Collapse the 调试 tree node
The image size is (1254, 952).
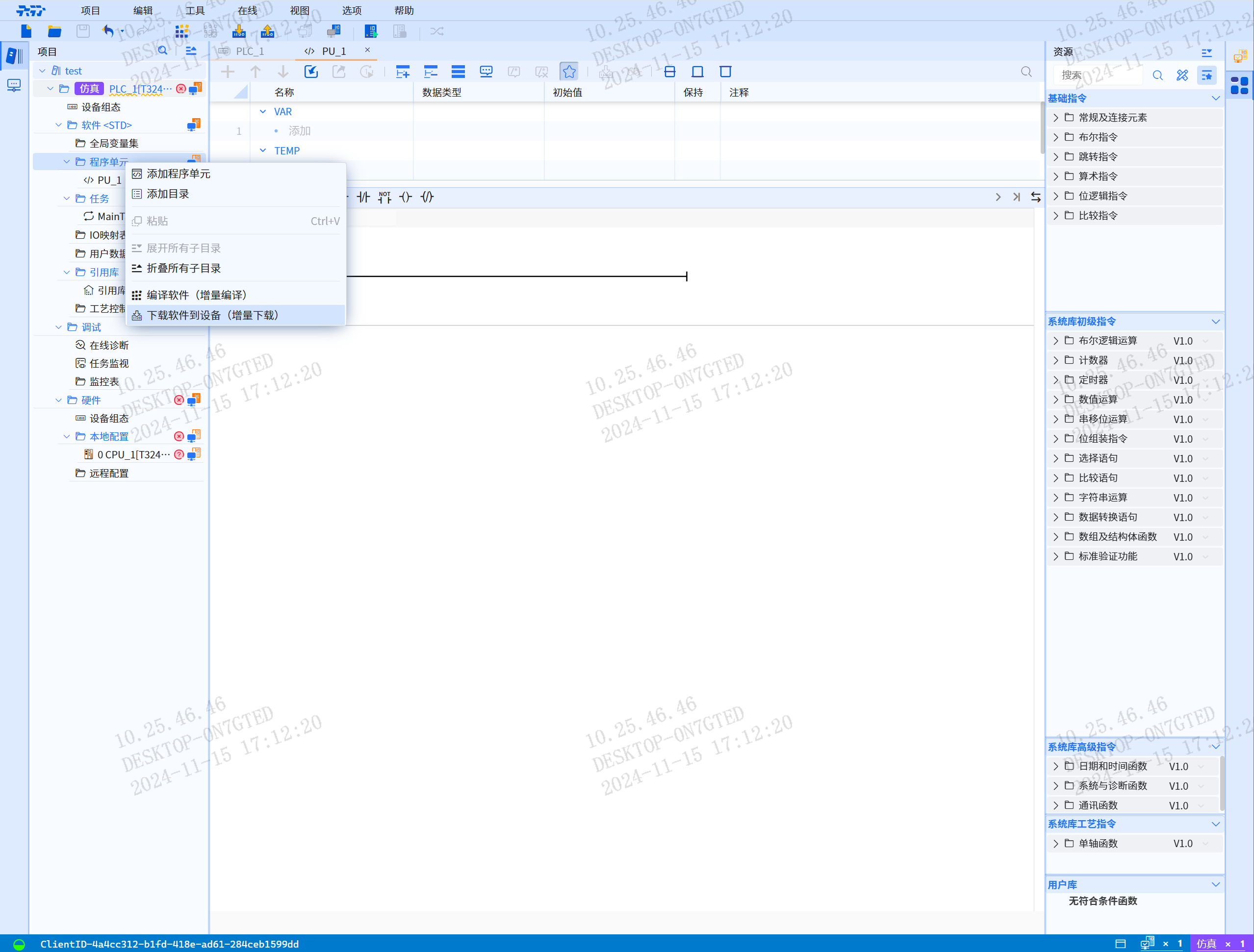pos(58,327)
